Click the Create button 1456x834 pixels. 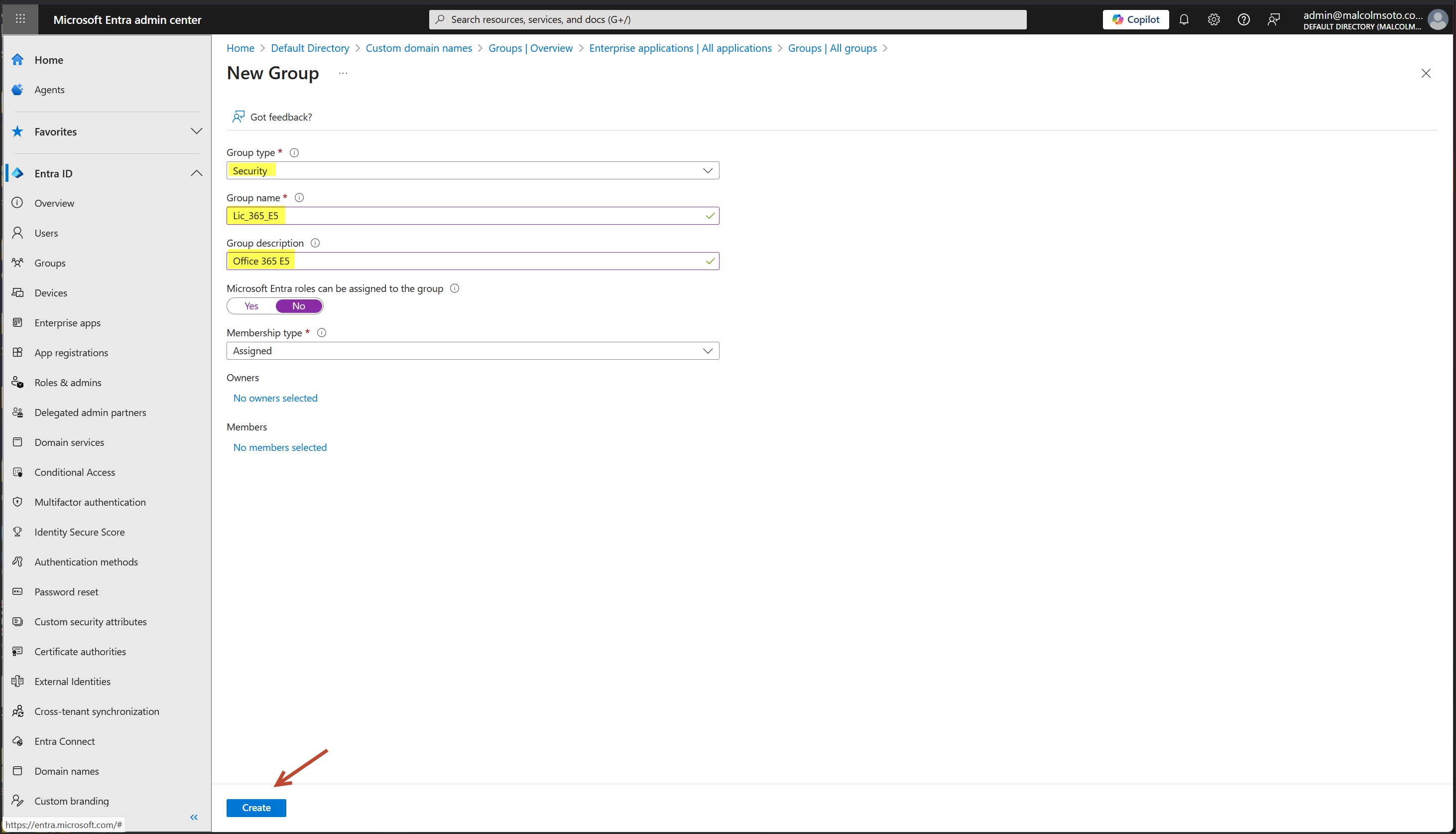click(x=256, y=808)
